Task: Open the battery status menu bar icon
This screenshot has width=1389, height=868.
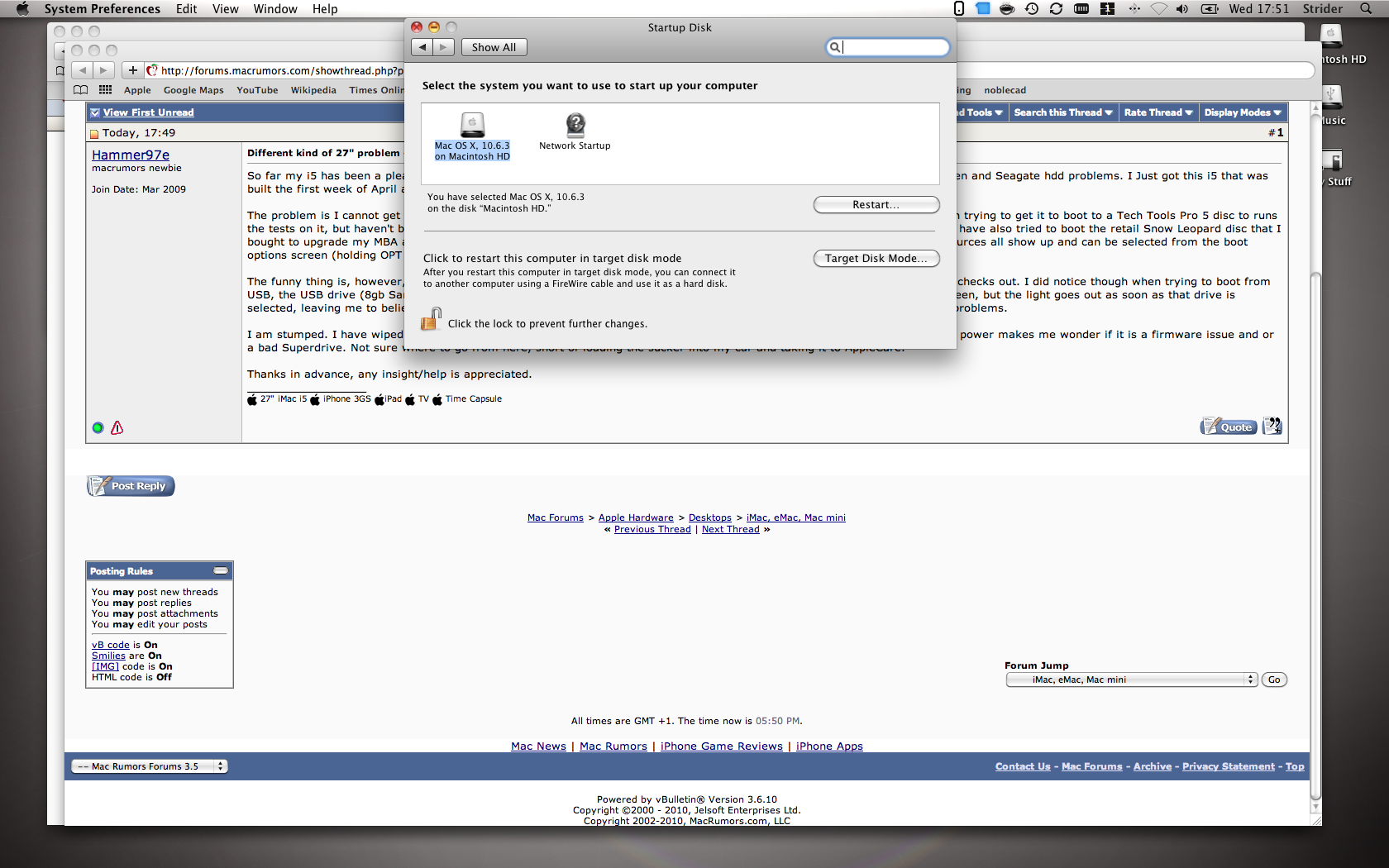Action: pos(1210,9)
